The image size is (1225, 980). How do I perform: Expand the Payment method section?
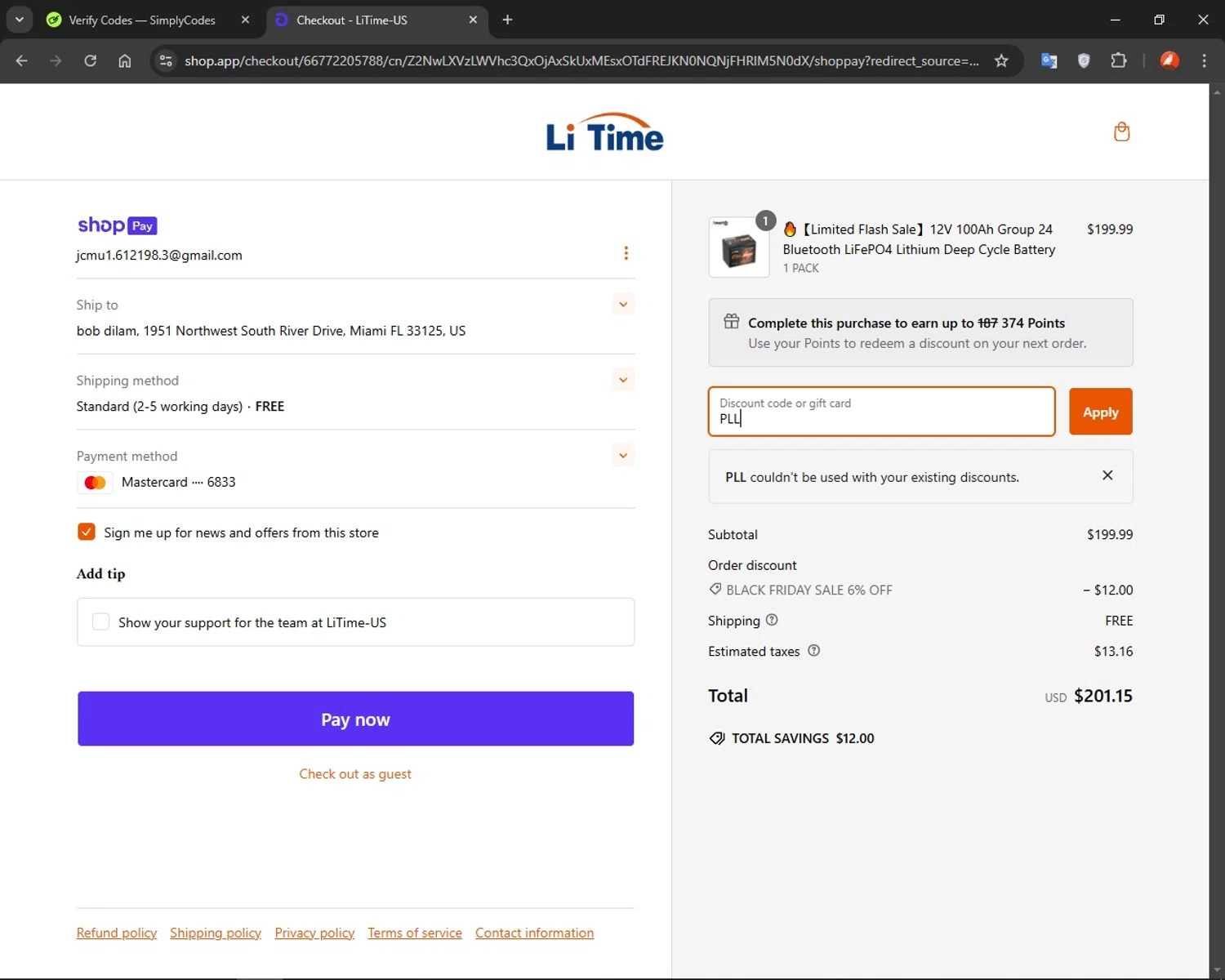(x=623, y=456)
